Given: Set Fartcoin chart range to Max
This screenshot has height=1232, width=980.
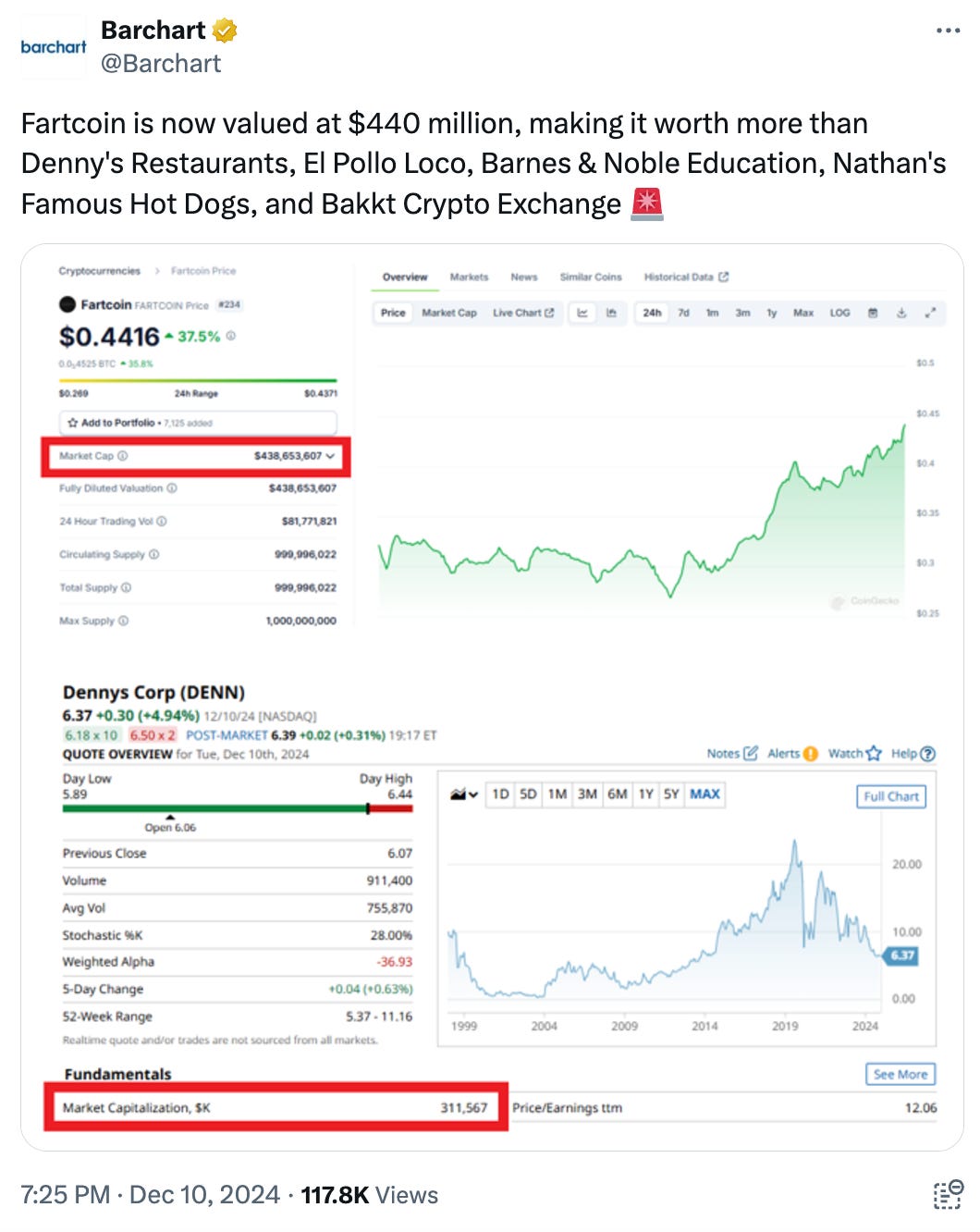Looking at the screenshot, I should pos(803,313).
